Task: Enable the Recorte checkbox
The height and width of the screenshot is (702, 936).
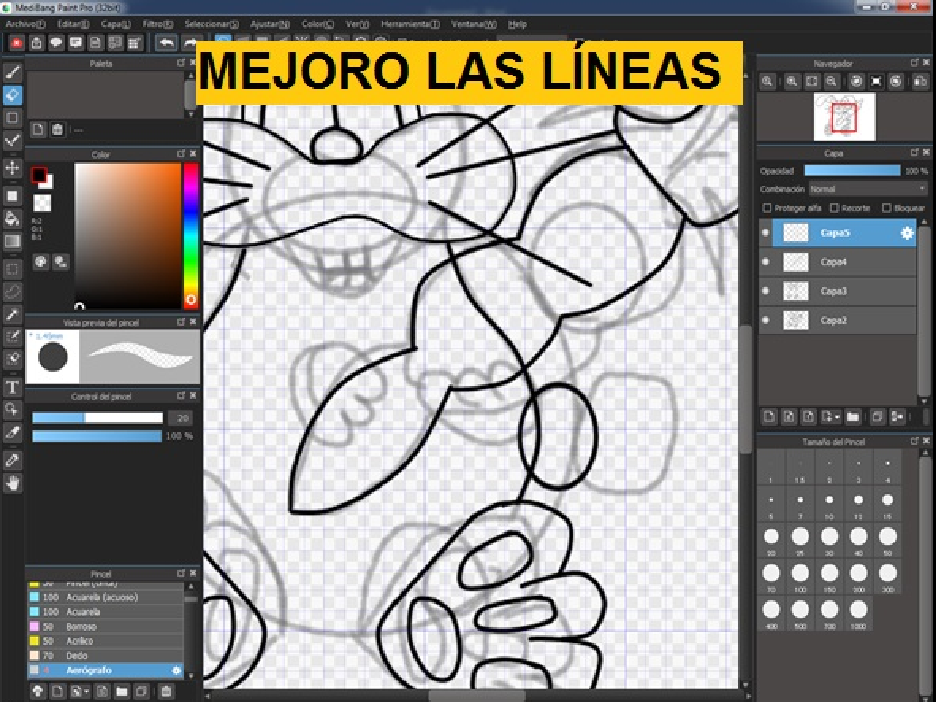Action: (835, 208)
